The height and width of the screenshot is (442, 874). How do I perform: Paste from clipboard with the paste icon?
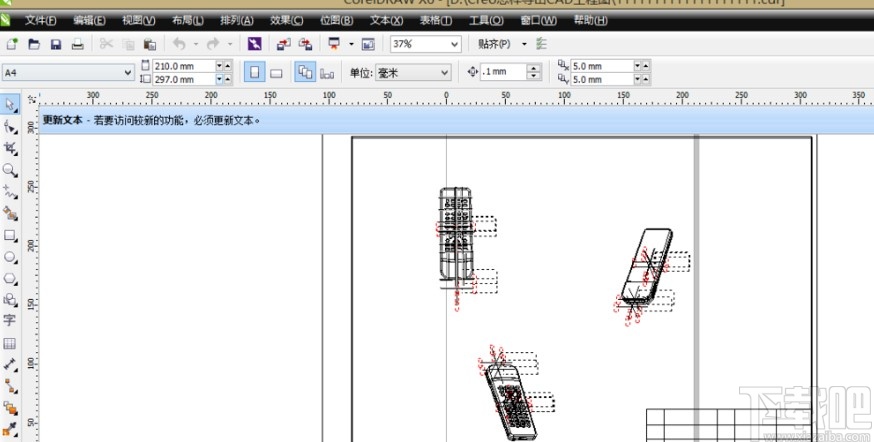coord(149,44)
